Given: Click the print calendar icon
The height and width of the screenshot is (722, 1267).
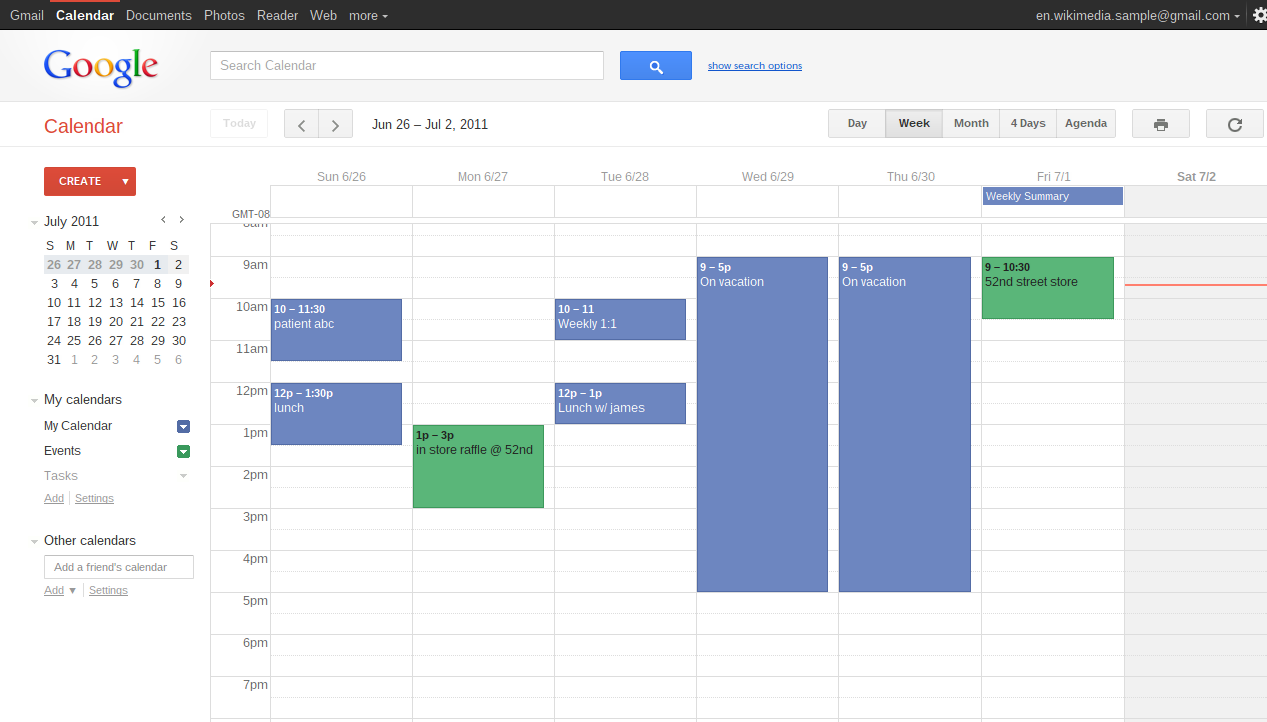Looking at the screenshot, I should (1160, 123).
